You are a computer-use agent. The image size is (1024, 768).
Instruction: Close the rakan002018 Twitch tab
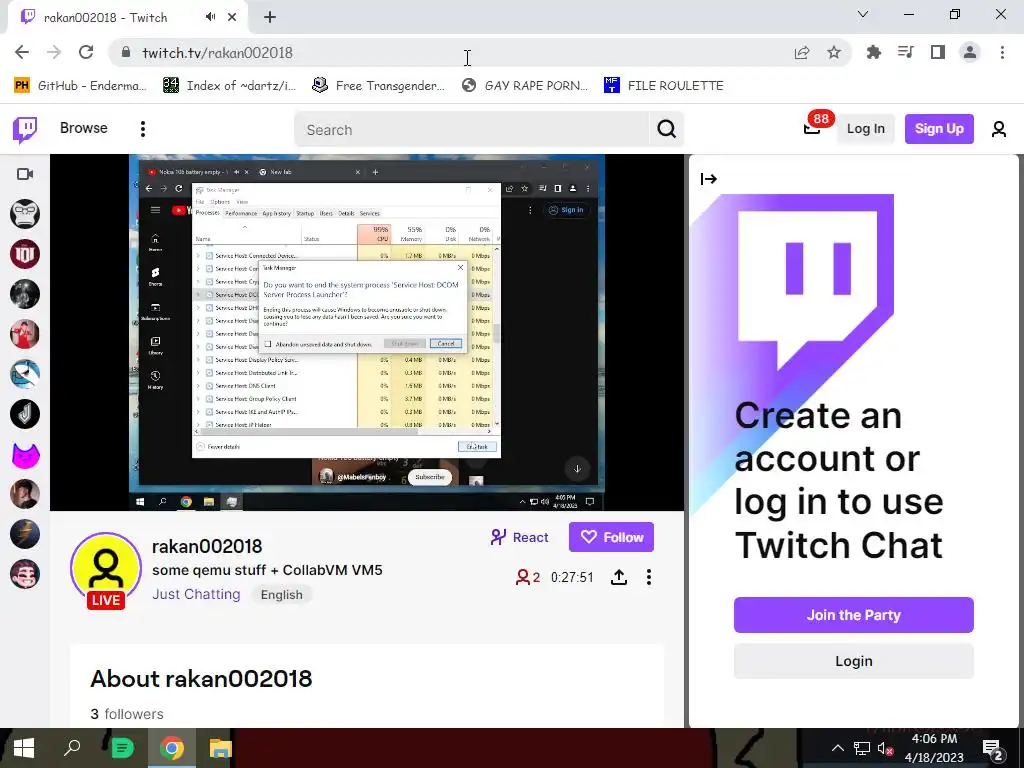click(232, 17)
